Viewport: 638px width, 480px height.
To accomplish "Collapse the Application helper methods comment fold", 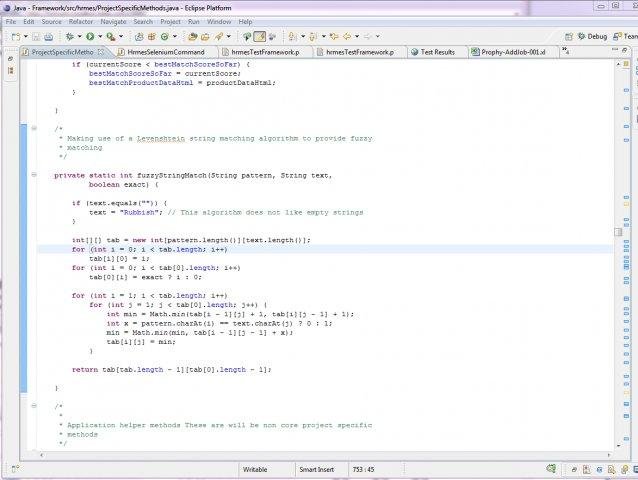I will coord(34,405).
